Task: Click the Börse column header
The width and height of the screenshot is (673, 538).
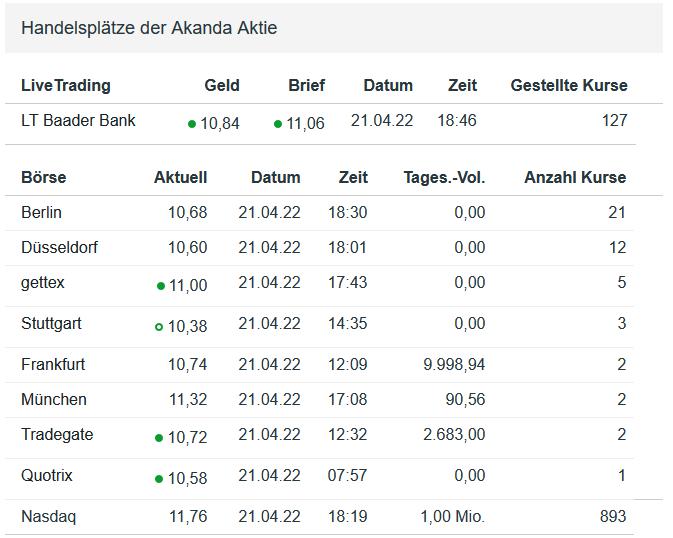Action: pos(43,177)
